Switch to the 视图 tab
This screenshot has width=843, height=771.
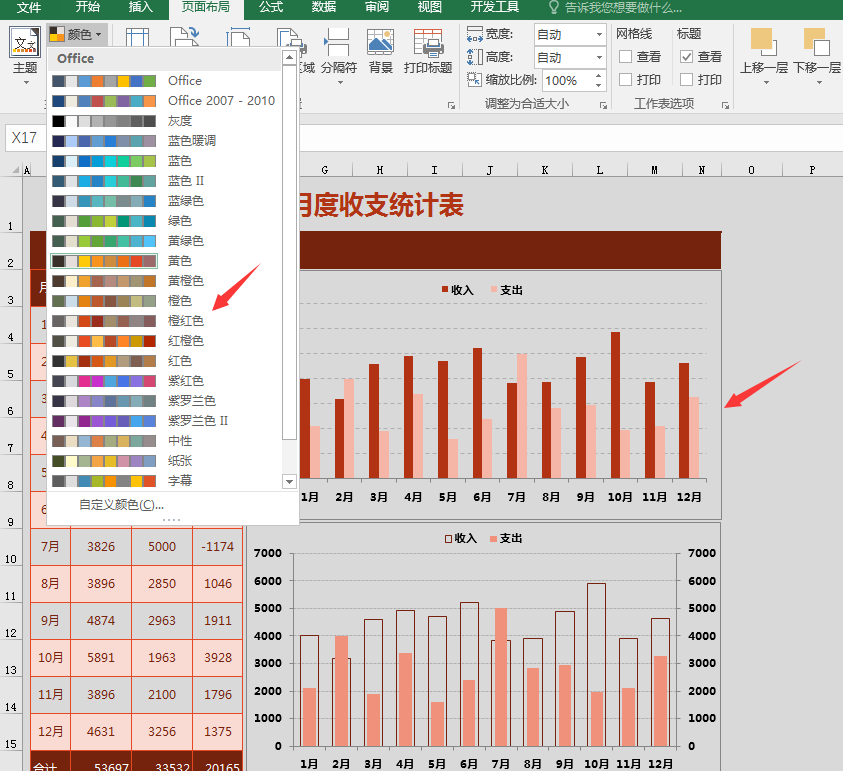coord(430,7)
